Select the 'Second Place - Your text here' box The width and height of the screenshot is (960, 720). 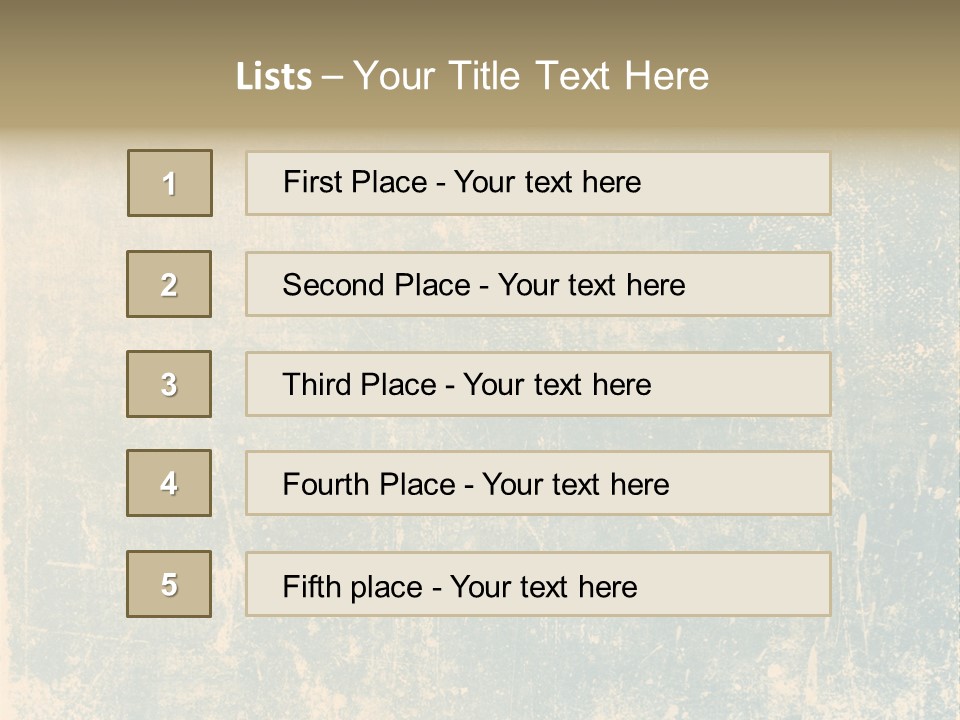point(538,284)
